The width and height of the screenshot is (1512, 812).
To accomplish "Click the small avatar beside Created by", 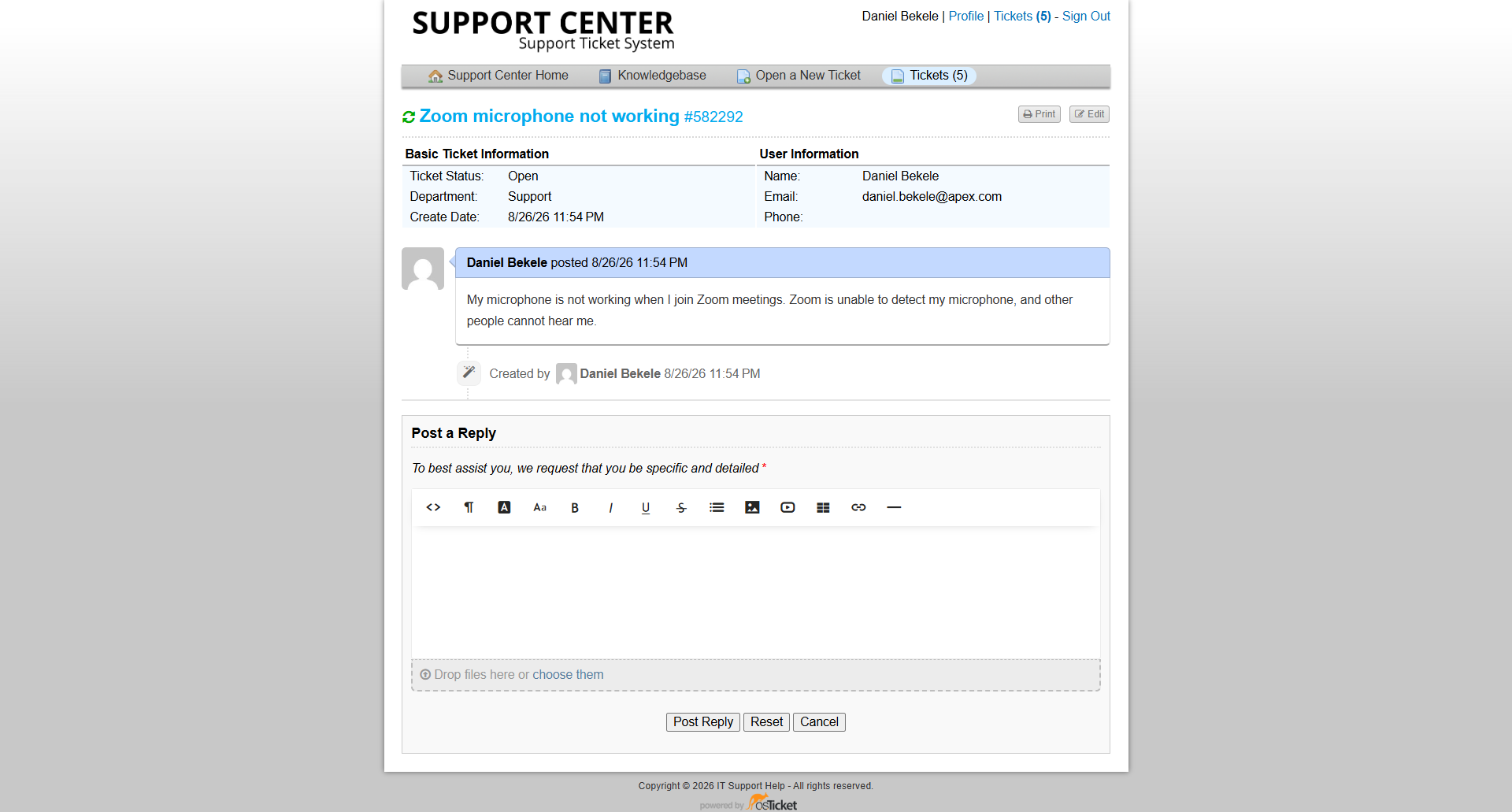I will point(566,373).
